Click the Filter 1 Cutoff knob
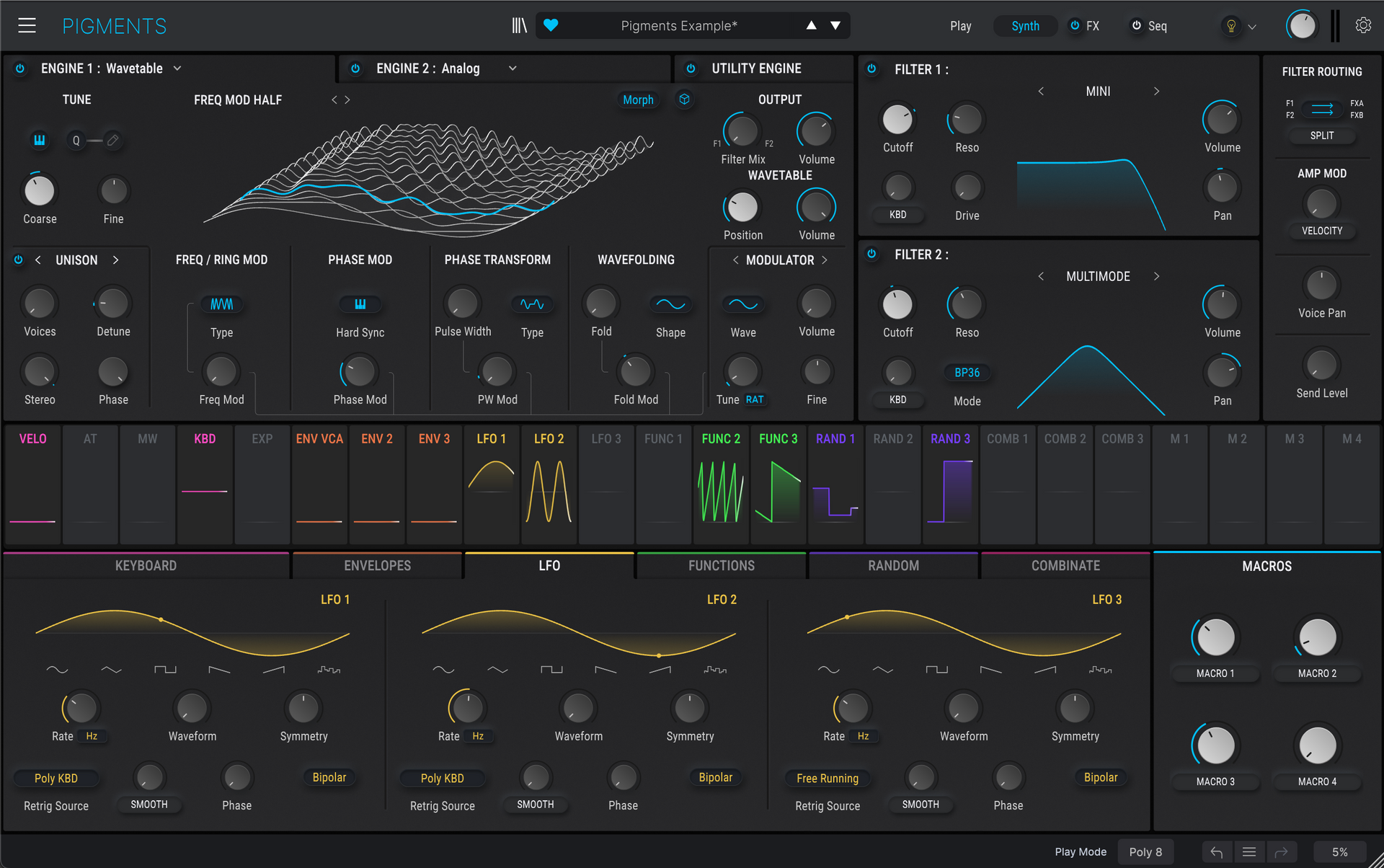The height and width of the screenshot is (868, 1384). point(897,120)
